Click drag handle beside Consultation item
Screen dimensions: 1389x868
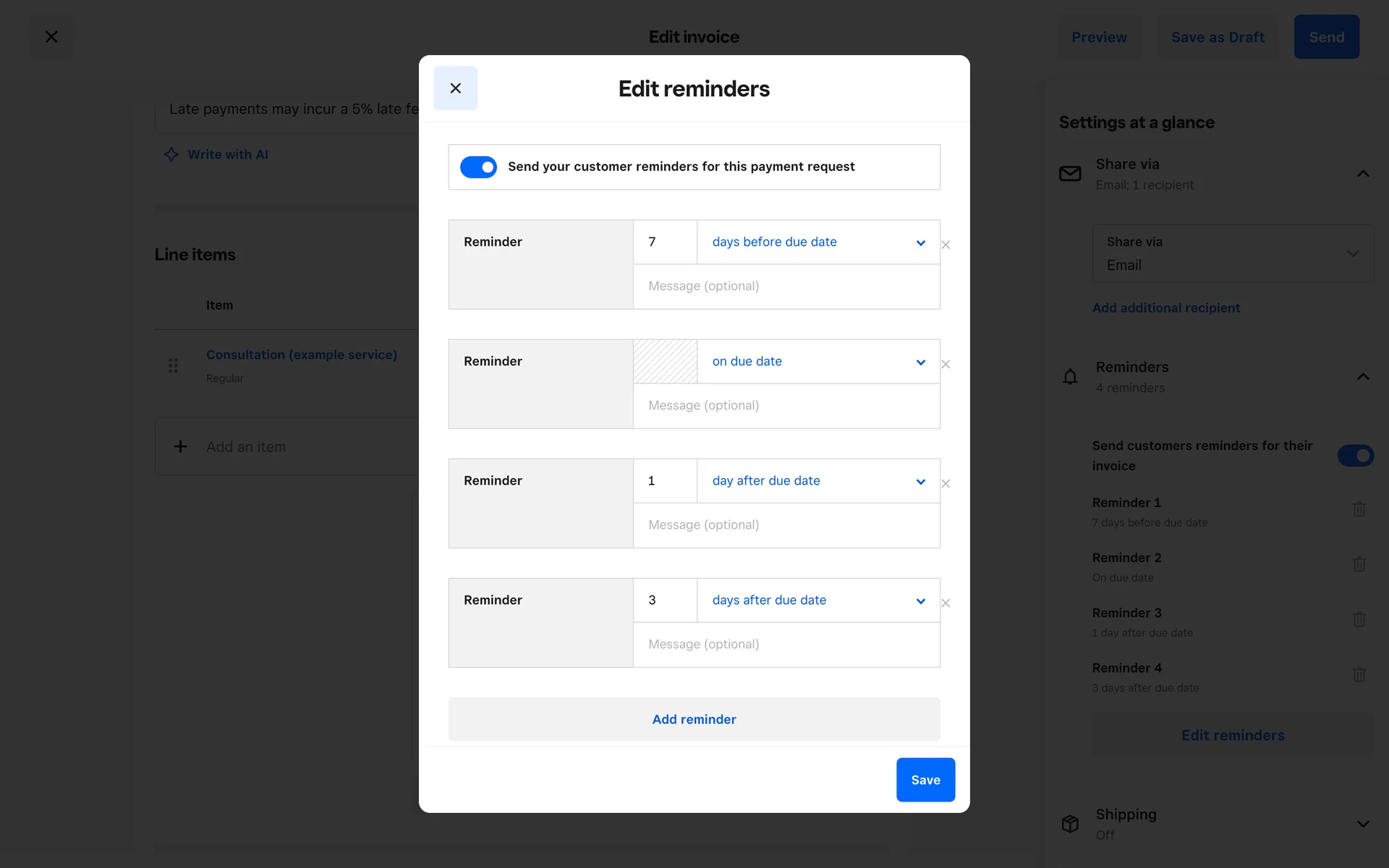pos(173,365)
